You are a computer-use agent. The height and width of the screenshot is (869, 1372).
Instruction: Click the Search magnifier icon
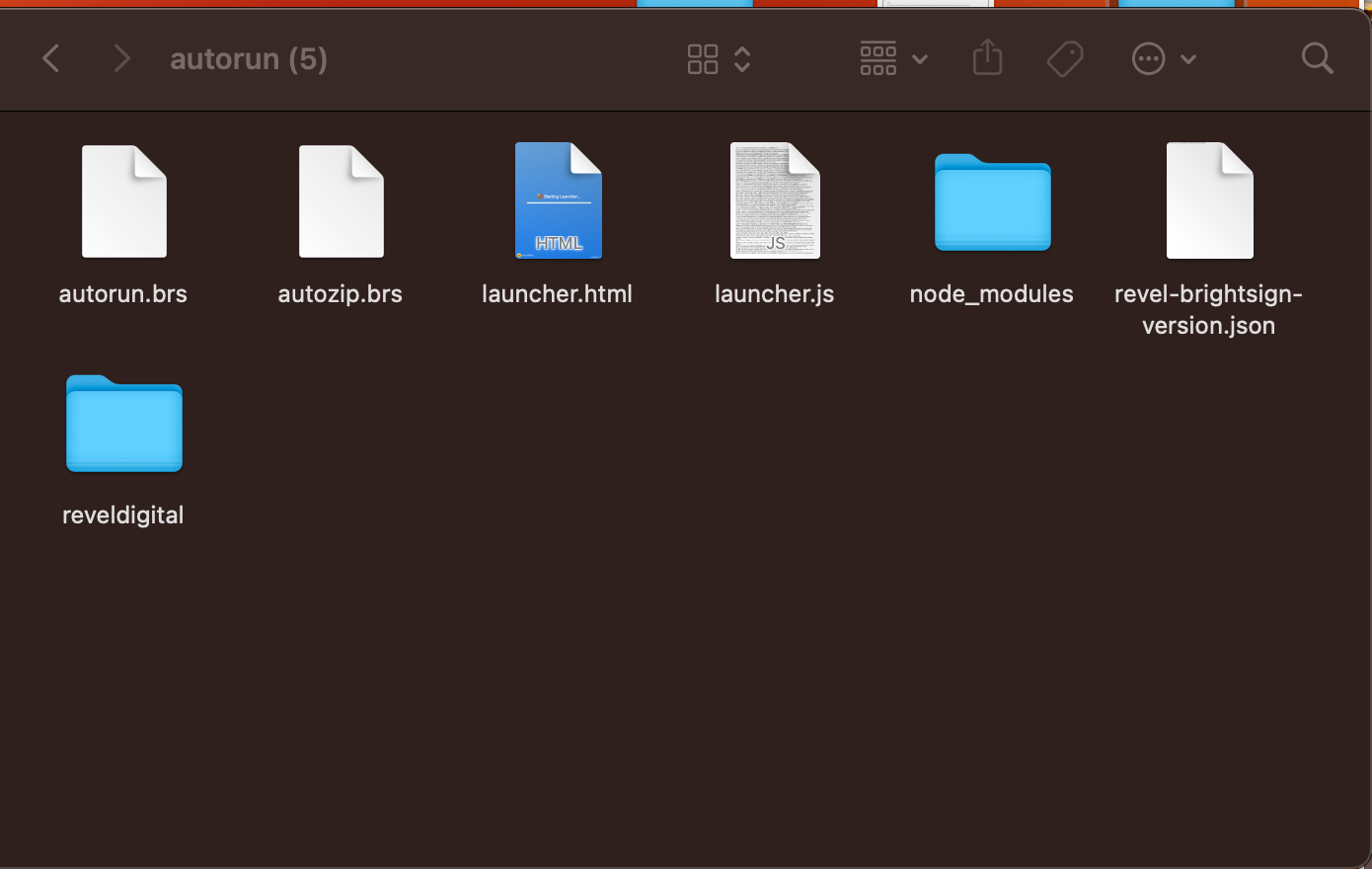(1317, 59)
